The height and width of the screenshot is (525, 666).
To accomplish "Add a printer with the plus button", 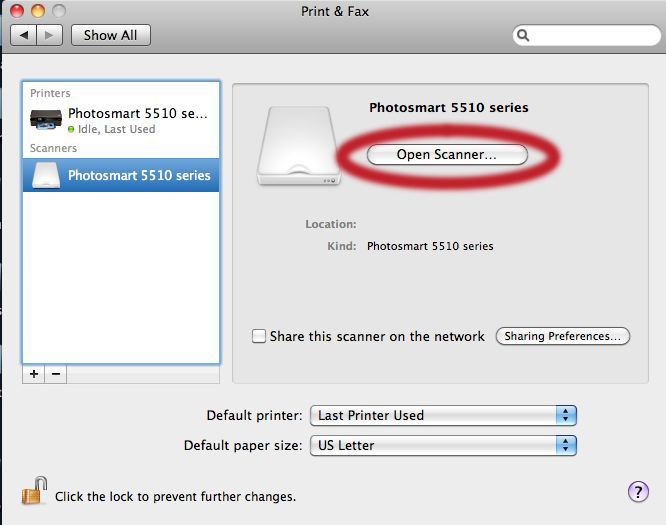I will coord(34,374).
